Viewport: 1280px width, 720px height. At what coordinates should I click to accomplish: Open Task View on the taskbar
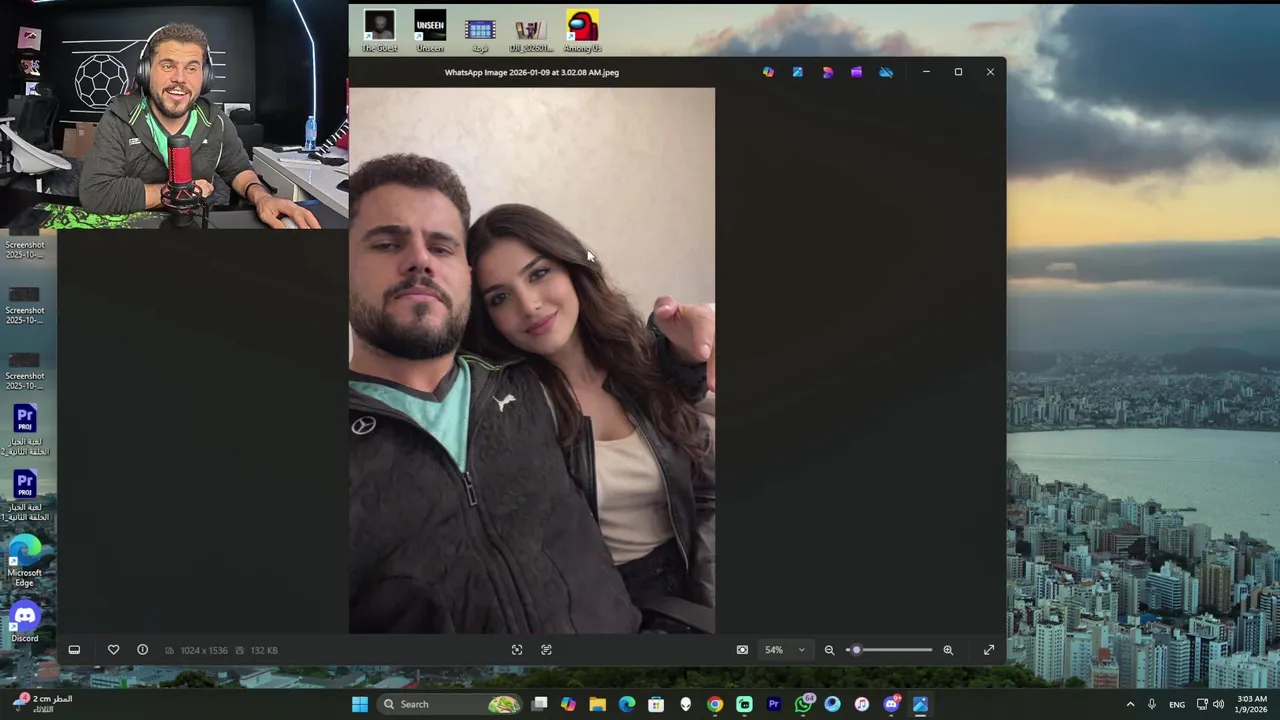pyautogui.click(x=539, y=704)
